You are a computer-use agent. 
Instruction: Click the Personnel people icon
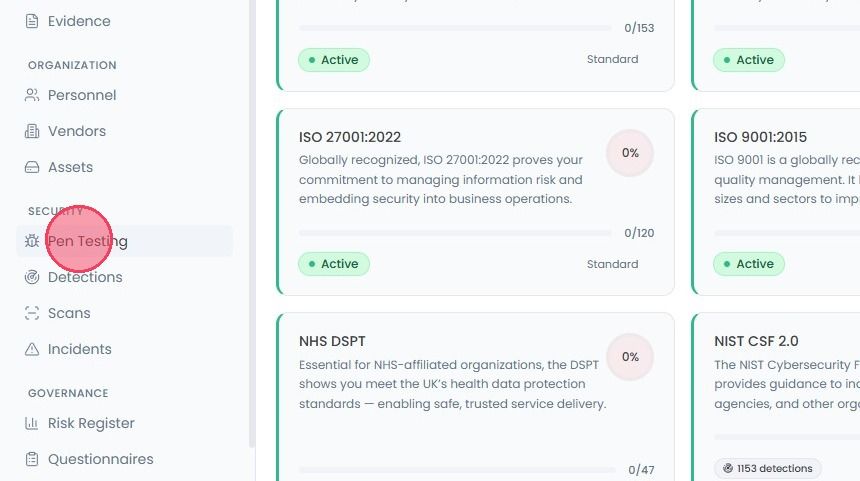pyautogui.click(x=32, y=95)
